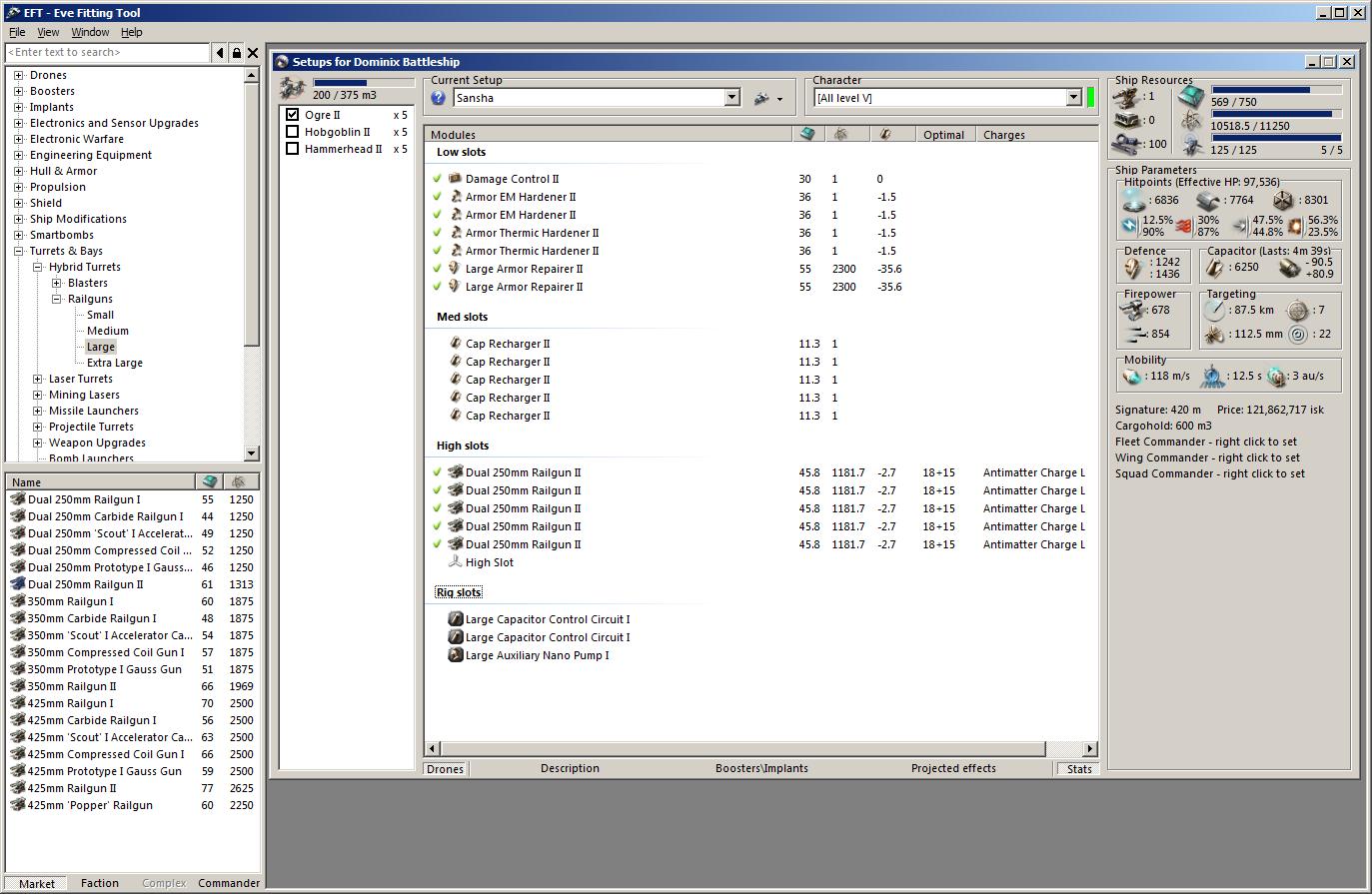Viewport: 1372px width, 894px height.
Task: Collapse the Railguns tree node
Action: 56,299
